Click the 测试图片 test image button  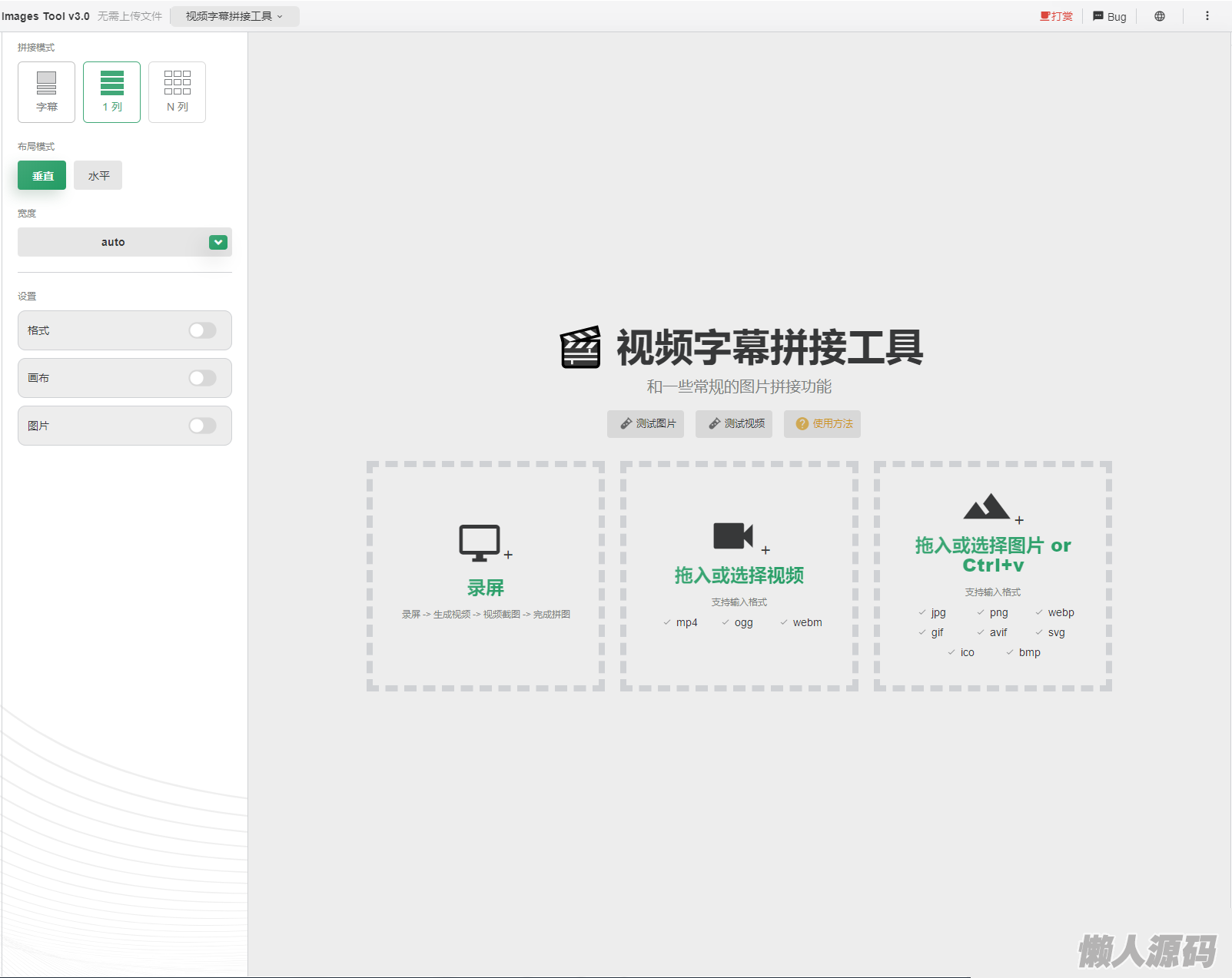click(x=646, y=424)
